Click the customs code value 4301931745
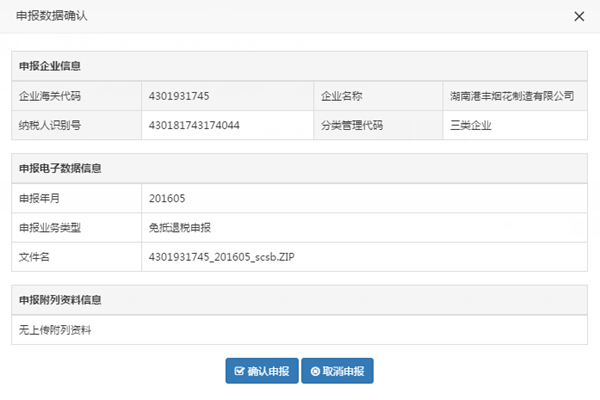This screenshot has height=400, width=600. tap(177, 96)
